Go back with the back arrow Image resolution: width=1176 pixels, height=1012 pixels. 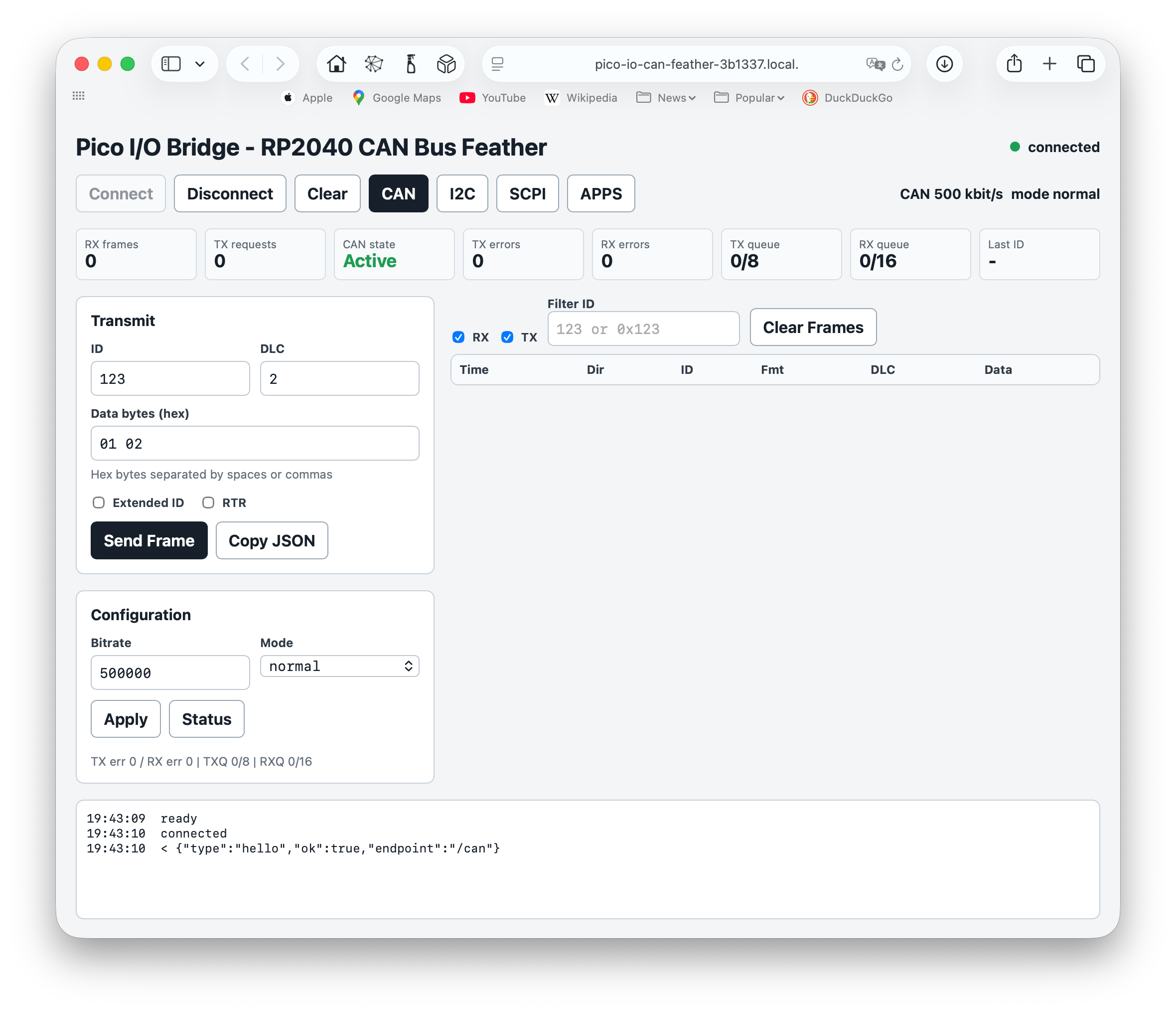pyautogui.click(x=245, y=64)
